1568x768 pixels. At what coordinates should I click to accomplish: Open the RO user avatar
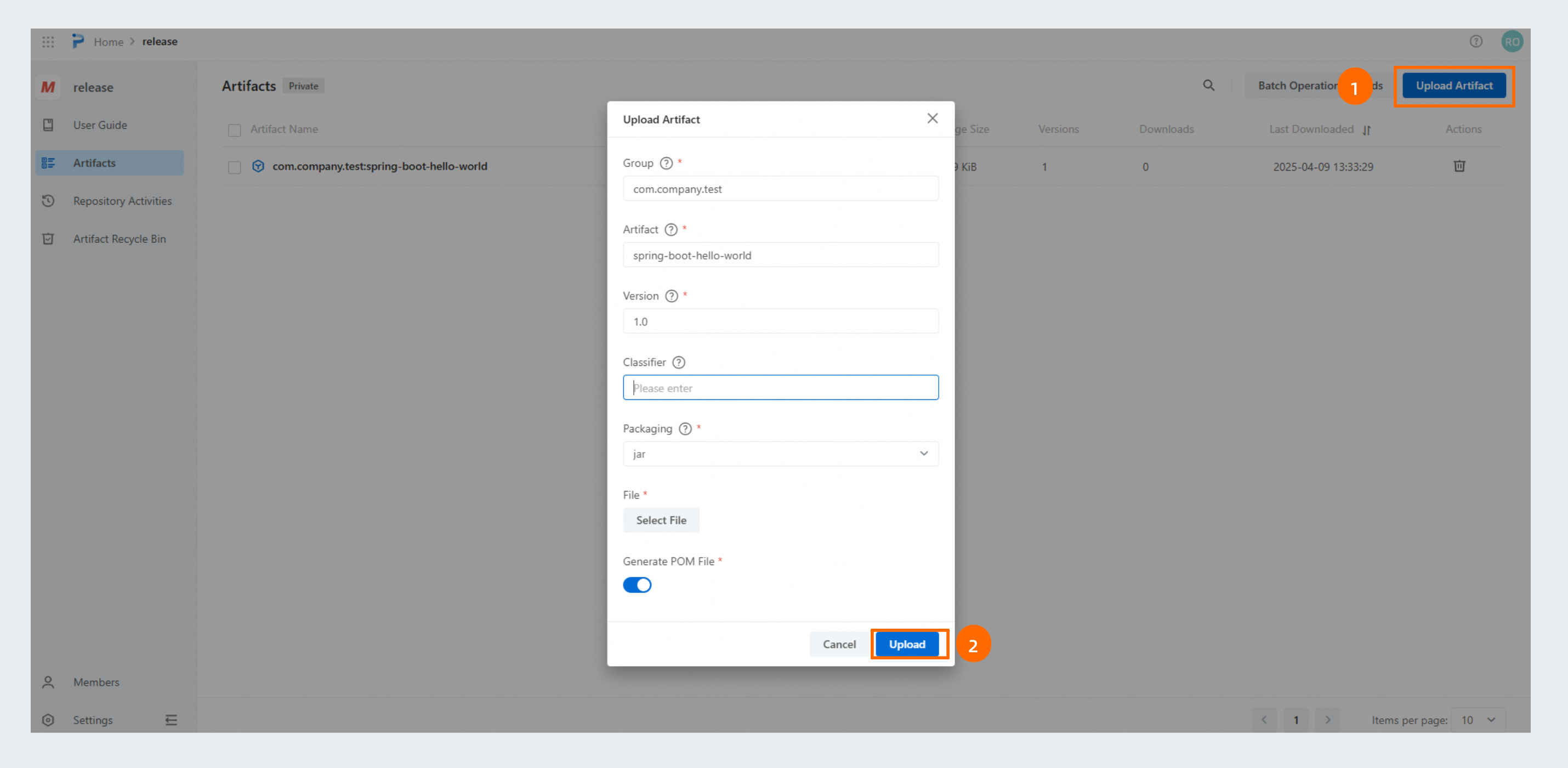tap(1512, 41)
